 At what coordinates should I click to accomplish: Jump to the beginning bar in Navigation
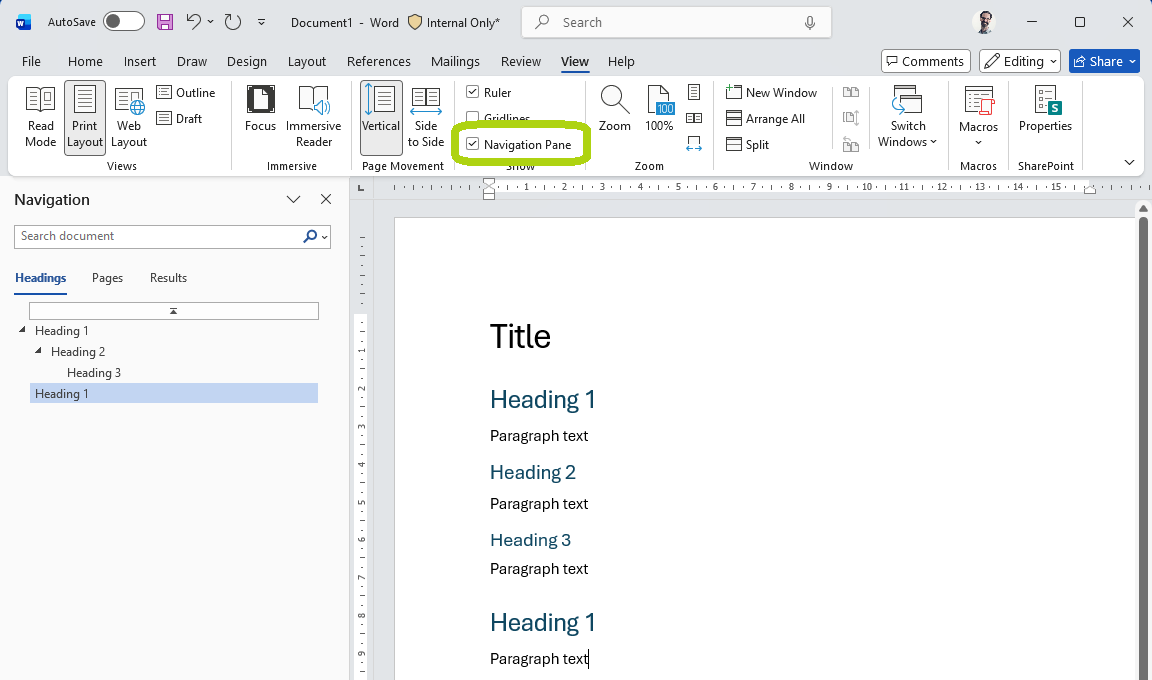(x=173, y=311)
